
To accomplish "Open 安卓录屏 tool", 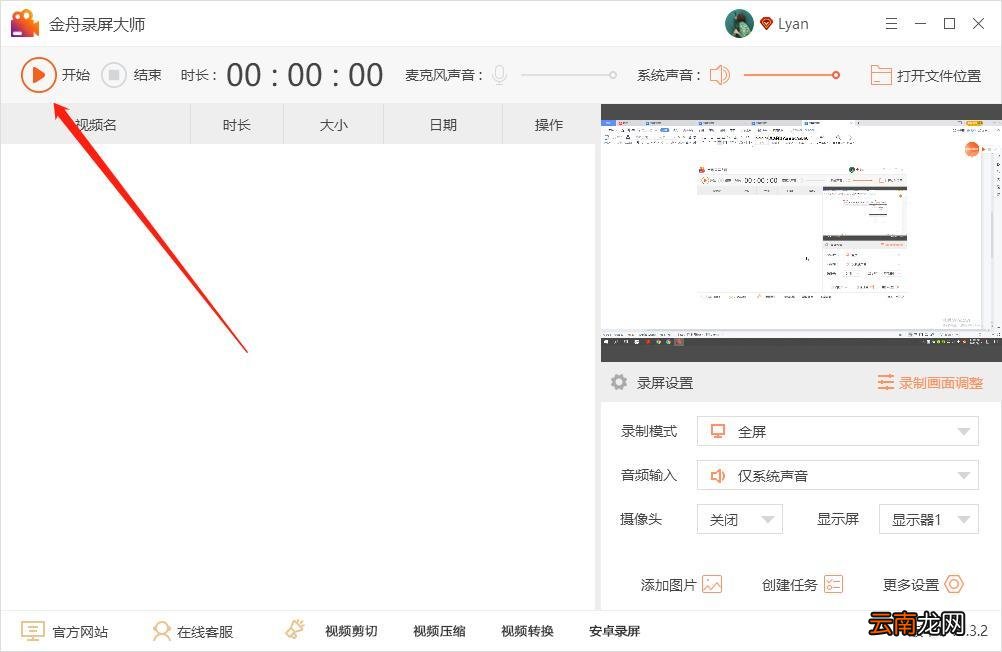I will tap(615, 631).
